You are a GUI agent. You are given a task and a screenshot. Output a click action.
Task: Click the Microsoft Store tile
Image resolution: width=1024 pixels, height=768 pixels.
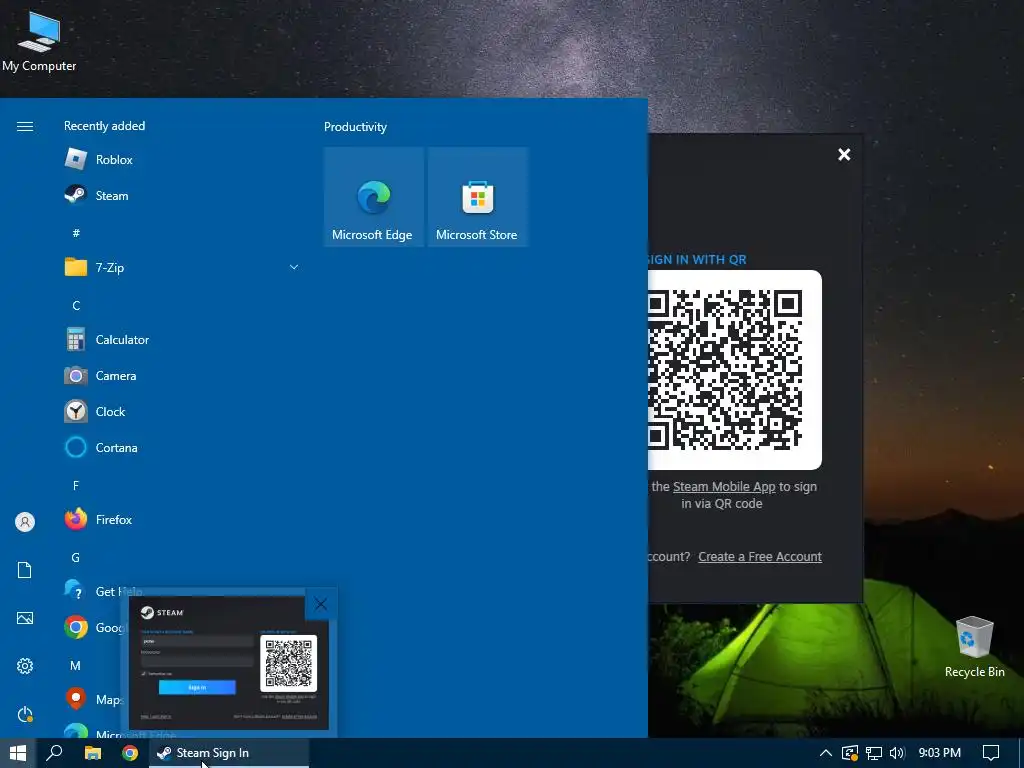click(x=477, y=197)
